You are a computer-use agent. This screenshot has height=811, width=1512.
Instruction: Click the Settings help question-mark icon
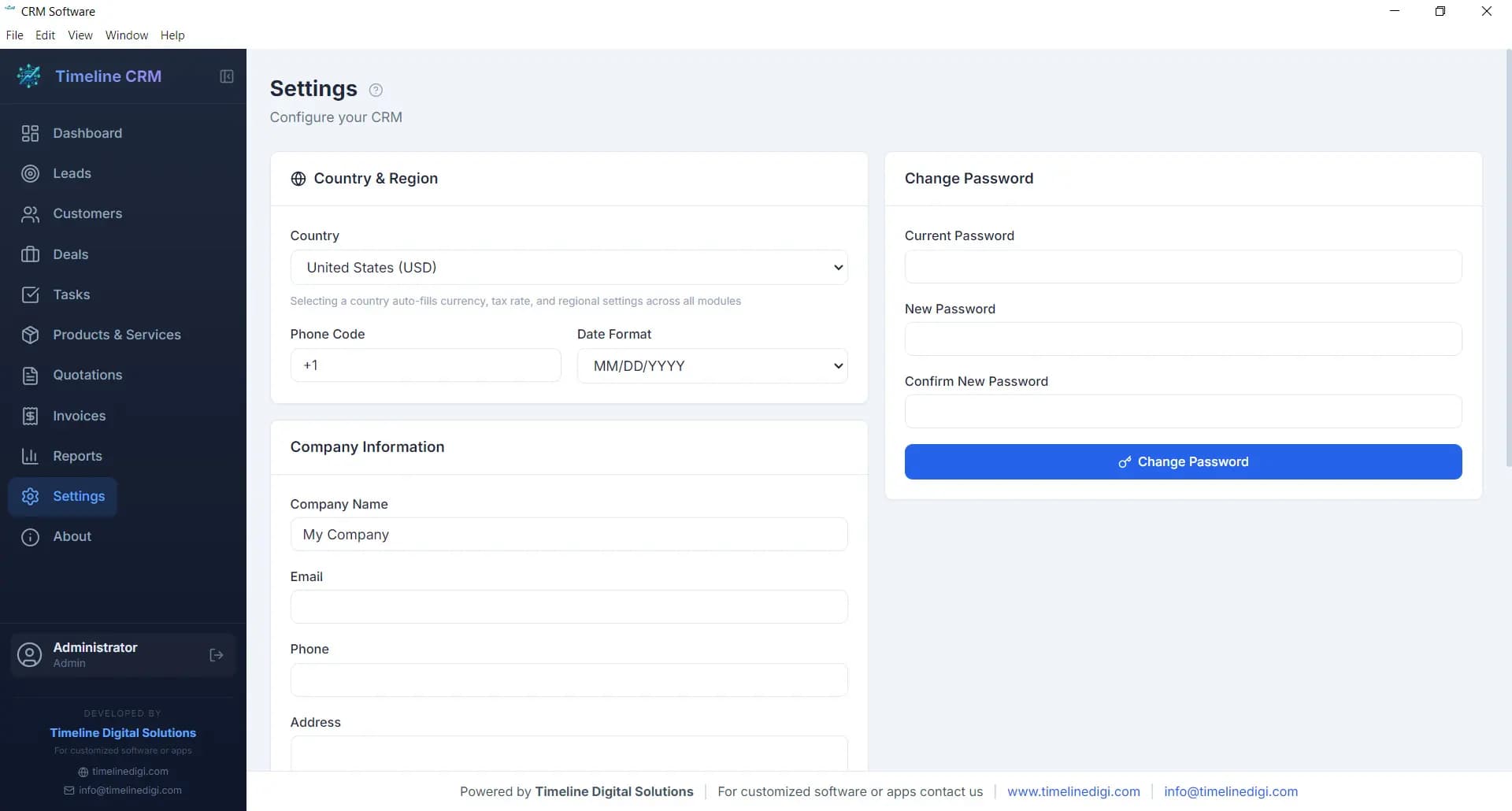click(x=375, y=90)
